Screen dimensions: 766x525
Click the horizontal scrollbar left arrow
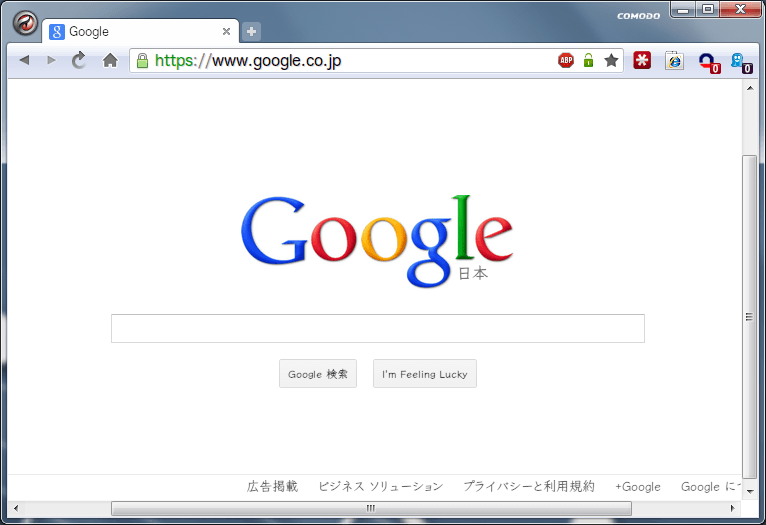pyautogui.click(x=16, y=508)
